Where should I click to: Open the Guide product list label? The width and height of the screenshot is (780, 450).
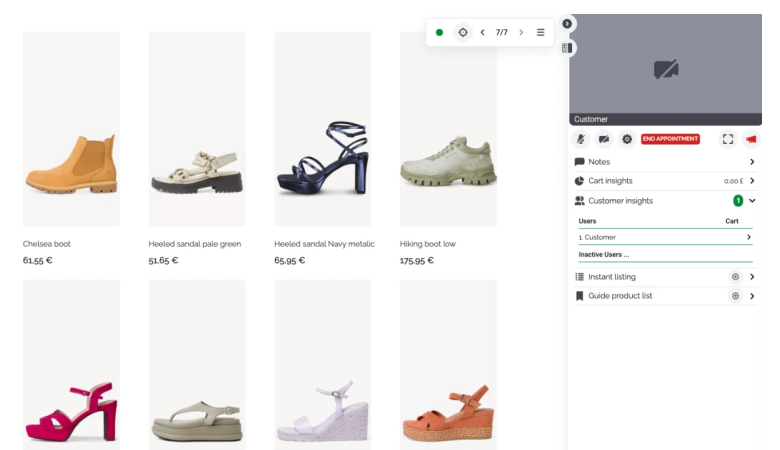[620, 296]
